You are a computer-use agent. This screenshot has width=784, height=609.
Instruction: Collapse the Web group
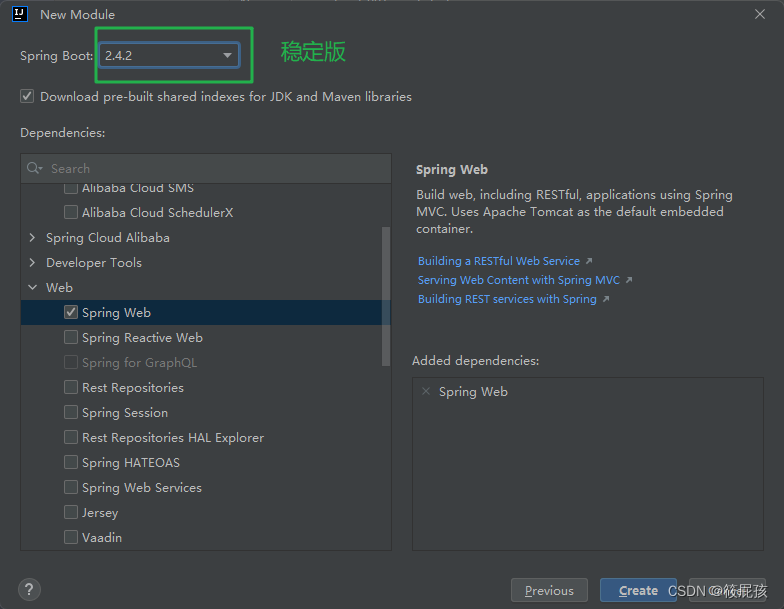pyautogui.click(x=32, y=288)
